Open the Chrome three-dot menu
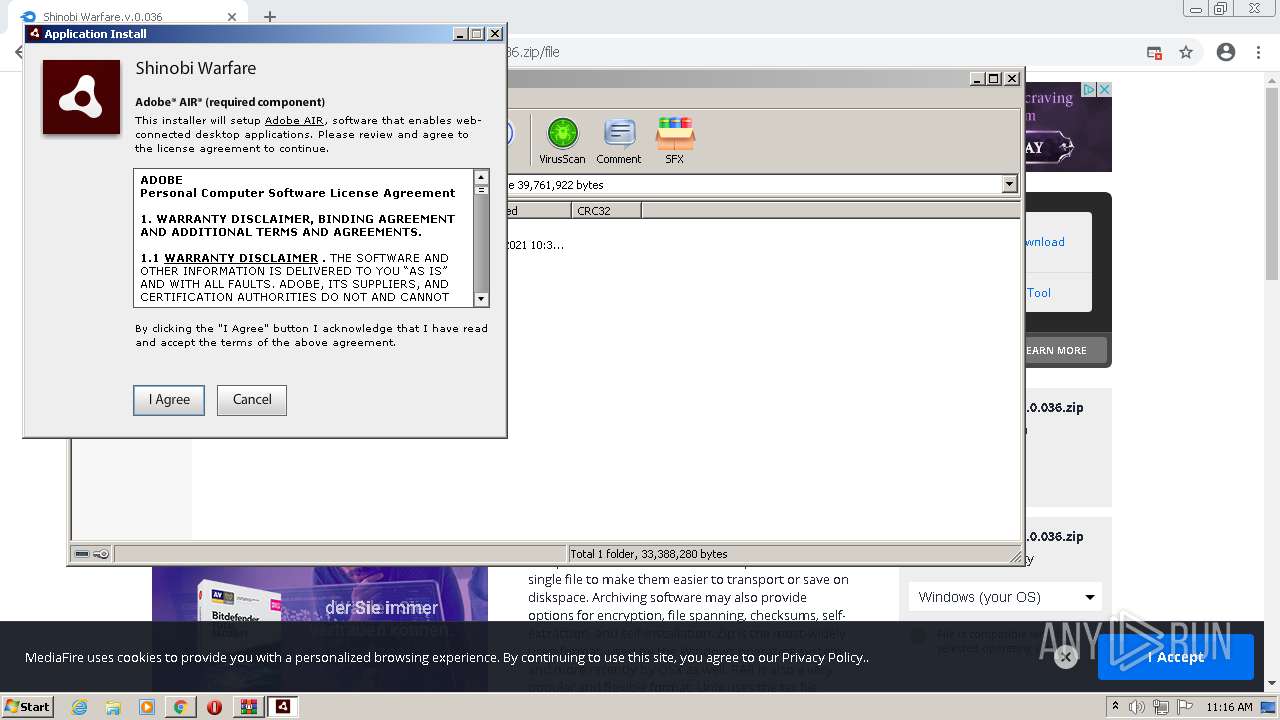This screenshot has height=720, width=1280. pos(1258,52)
